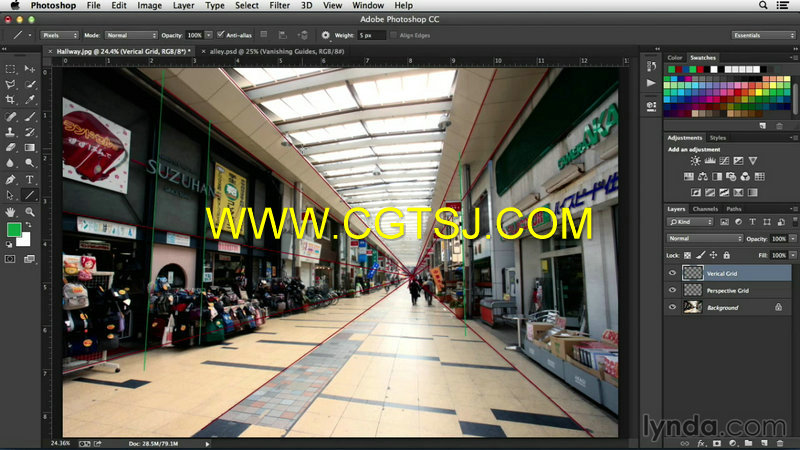The image size is (800, 450).
Task: Open geometry options gear icon
Action: coord(326,35)
